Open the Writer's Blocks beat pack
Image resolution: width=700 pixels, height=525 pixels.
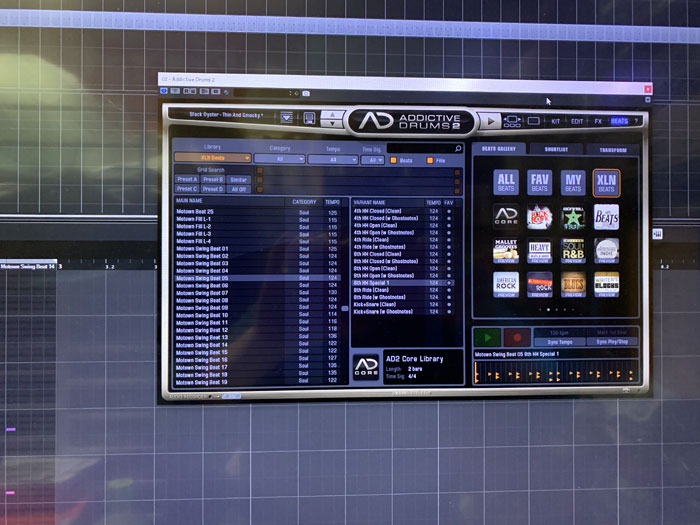tap(606, 284)
